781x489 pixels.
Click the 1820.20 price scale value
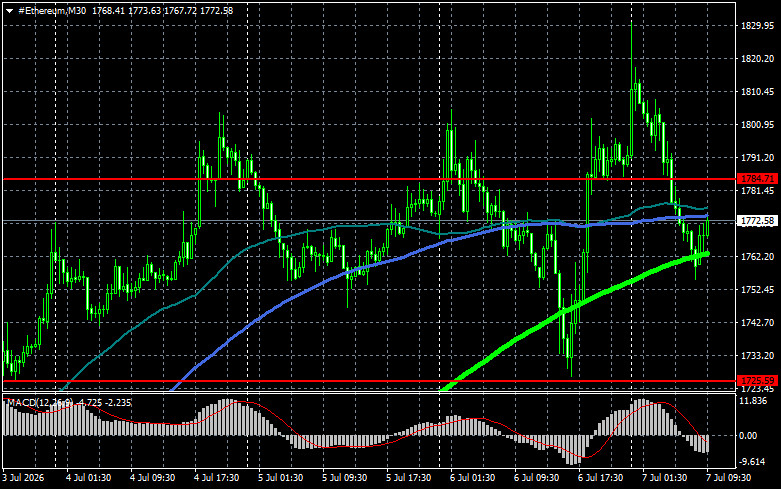[x=758, y=59]
